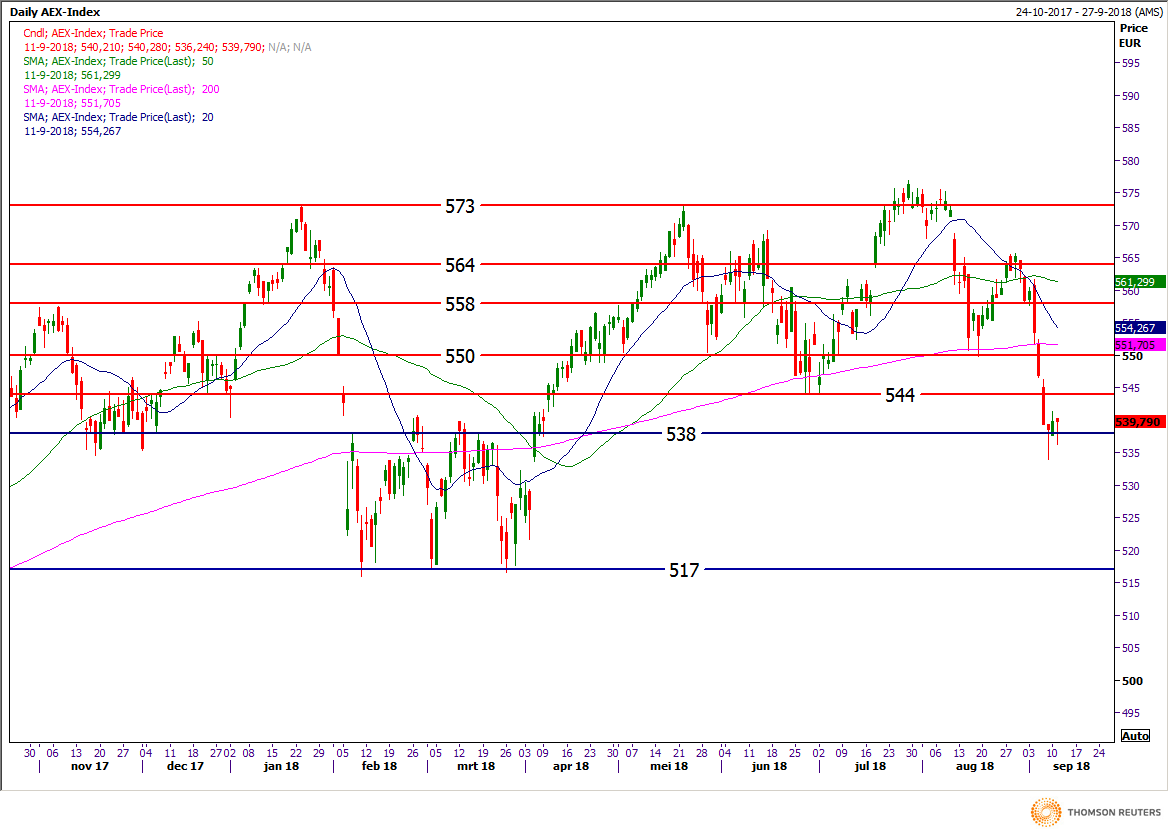Click the SMA 200 legend entry
The width and height of the screenshot is (1169, 831).
(120, 89)
